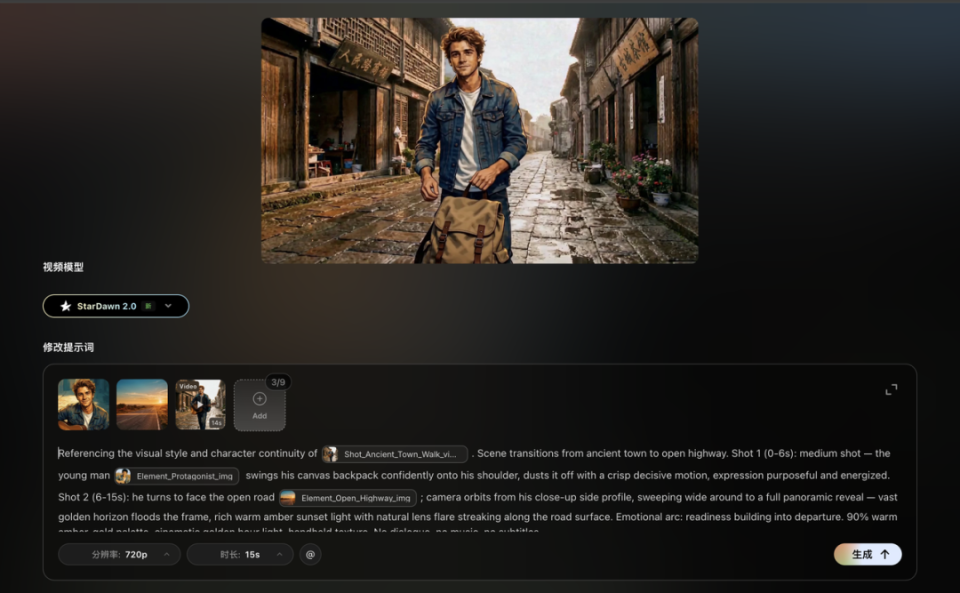Open the StarDawn 2.0 model dropdown
The height and width of the screenshot is (593, 960).
pos(116,306)
